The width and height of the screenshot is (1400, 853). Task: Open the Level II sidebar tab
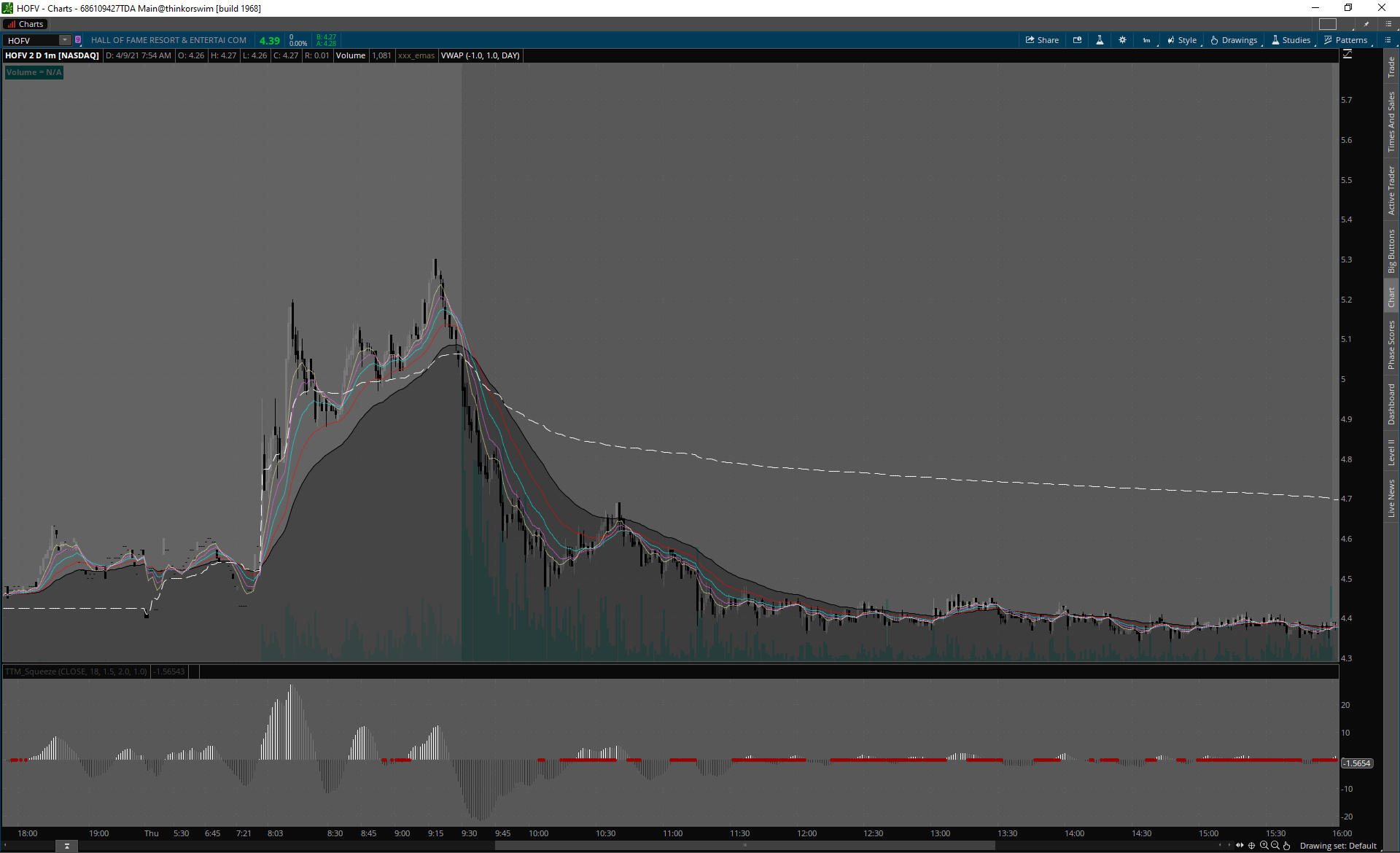click(x=1391, y=452)
